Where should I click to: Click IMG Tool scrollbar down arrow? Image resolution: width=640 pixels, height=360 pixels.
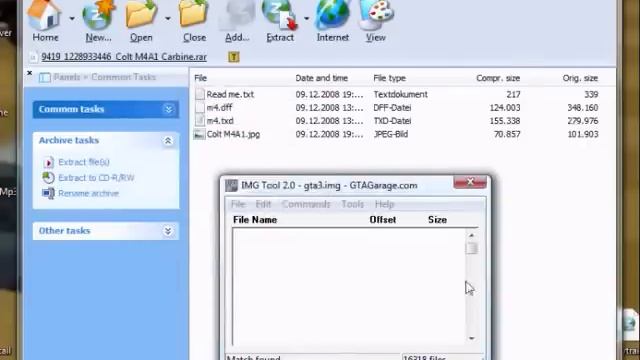471,338
